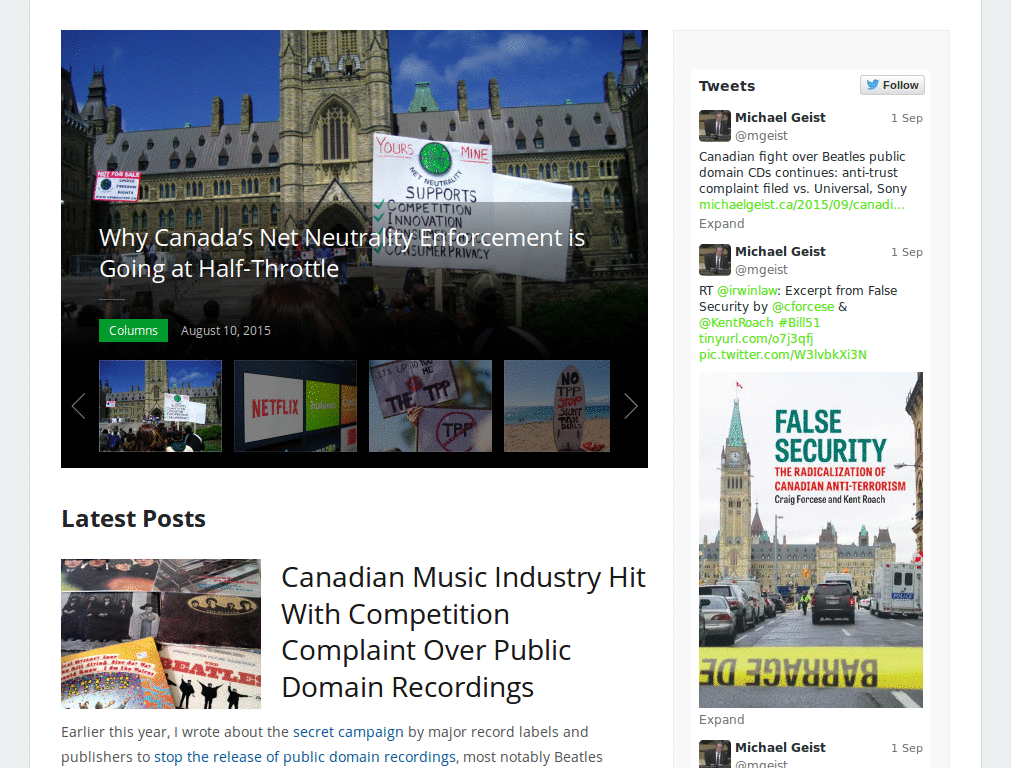Screen dimensions: 1024x768
Task: Open @mgeist handle on first tweet
Action: 761,136
